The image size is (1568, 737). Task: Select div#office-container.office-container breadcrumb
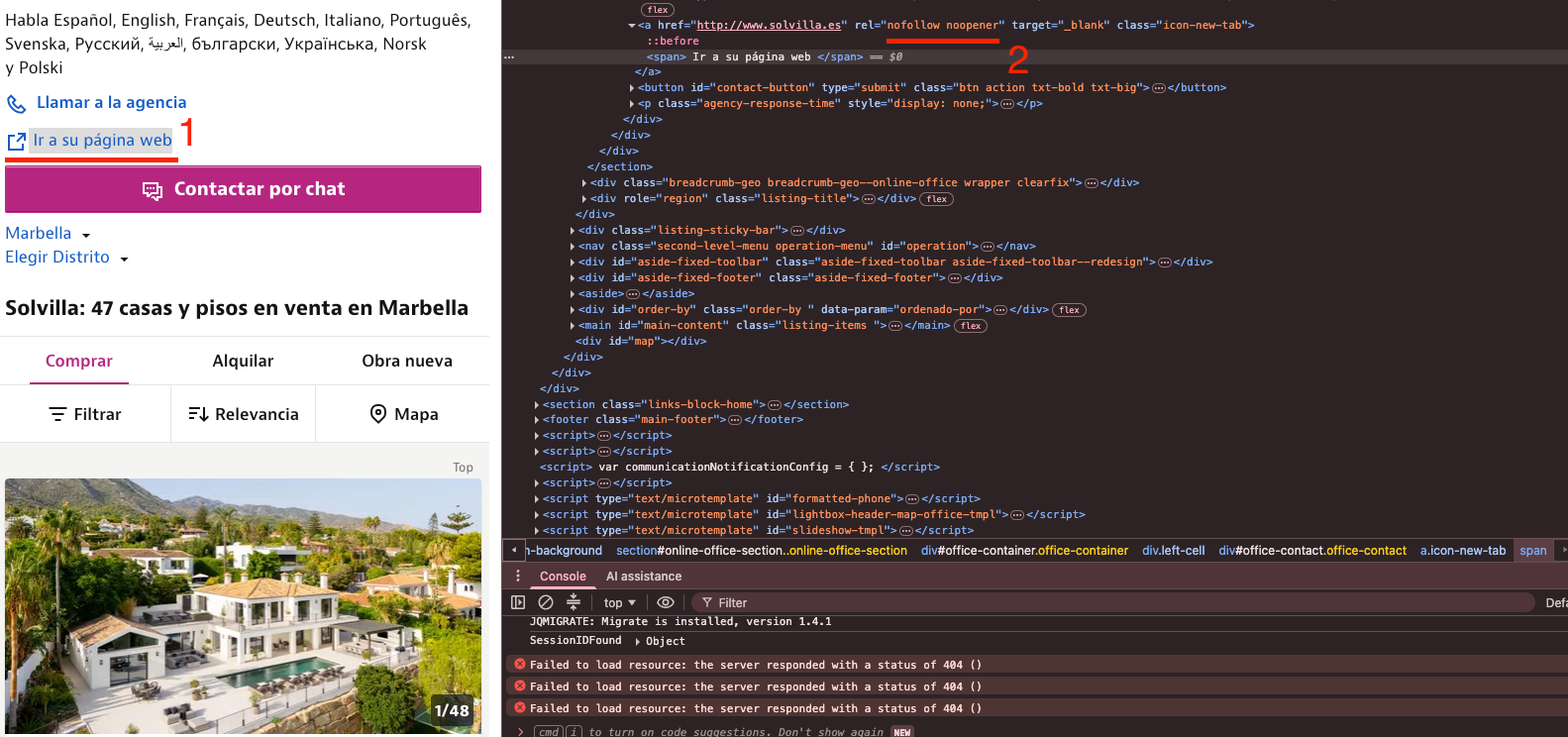[x=1024, y=551]
